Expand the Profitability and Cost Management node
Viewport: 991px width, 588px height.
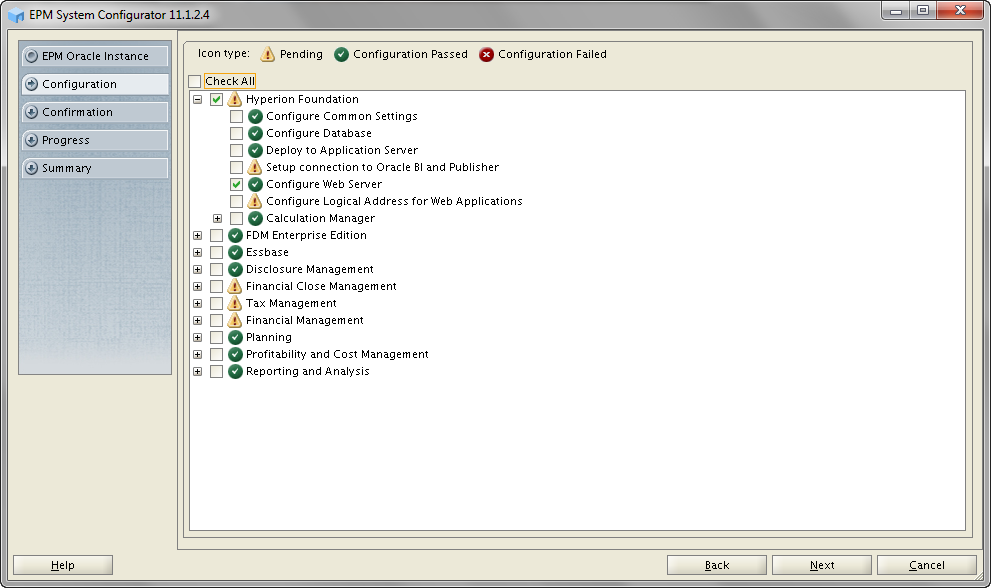pyautogui.click(x=197, y=355)
